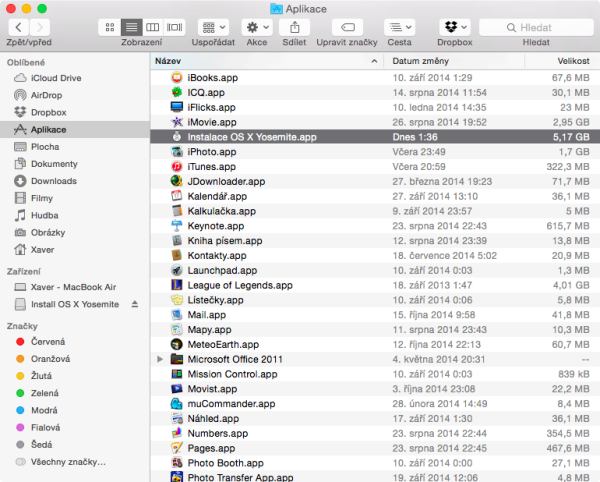This screenshot has width=600, height=482.
Task: Open the Dropbox toolbar icon menu
Action: (455, 26)
